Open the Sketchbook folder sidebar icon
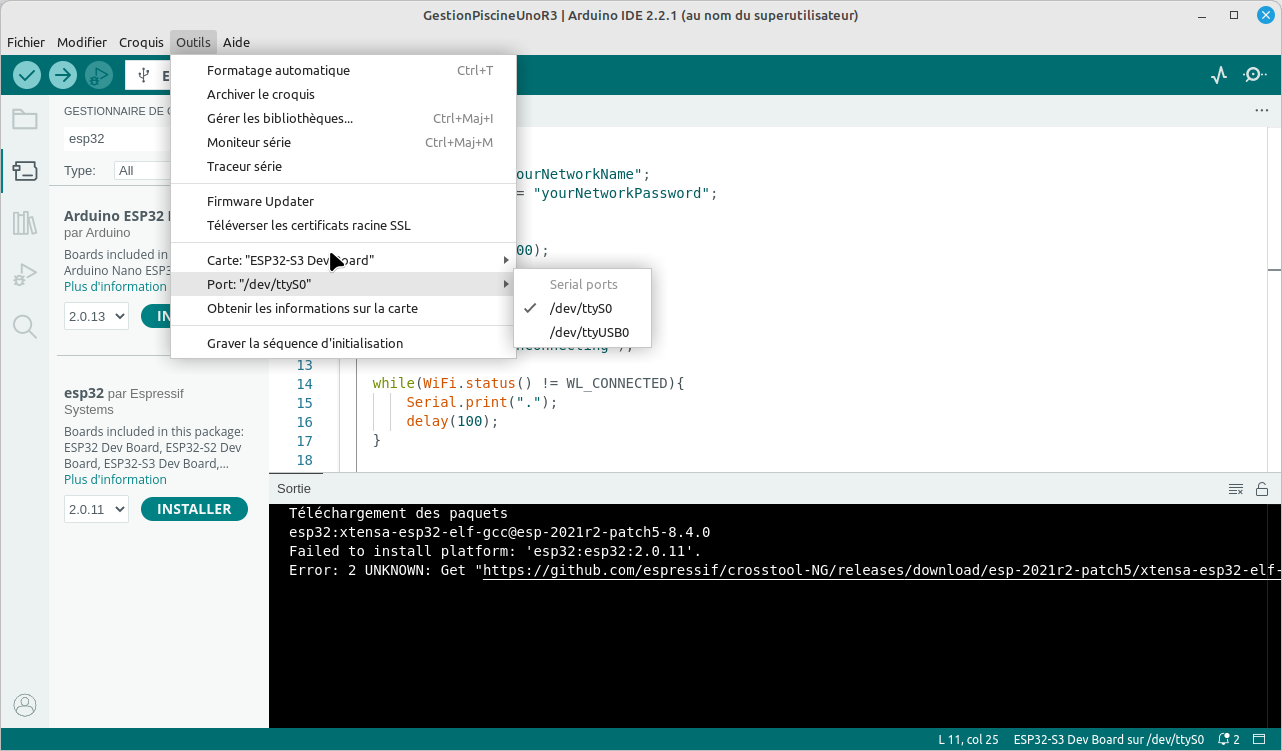 [x=25, y=120]
